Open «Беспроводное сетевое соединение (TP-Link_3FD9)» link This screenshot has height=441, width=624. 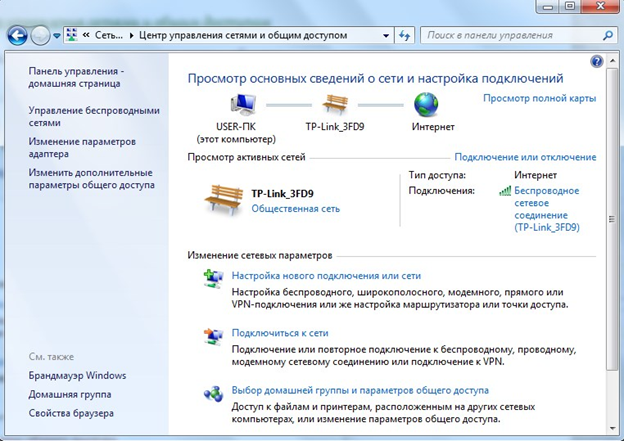pos(547,209)
